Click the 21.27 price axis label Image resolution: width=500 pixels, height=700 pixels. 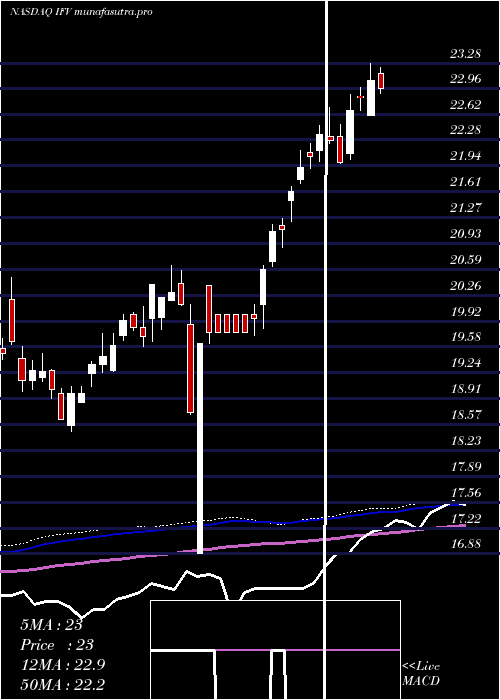(465, 208)
